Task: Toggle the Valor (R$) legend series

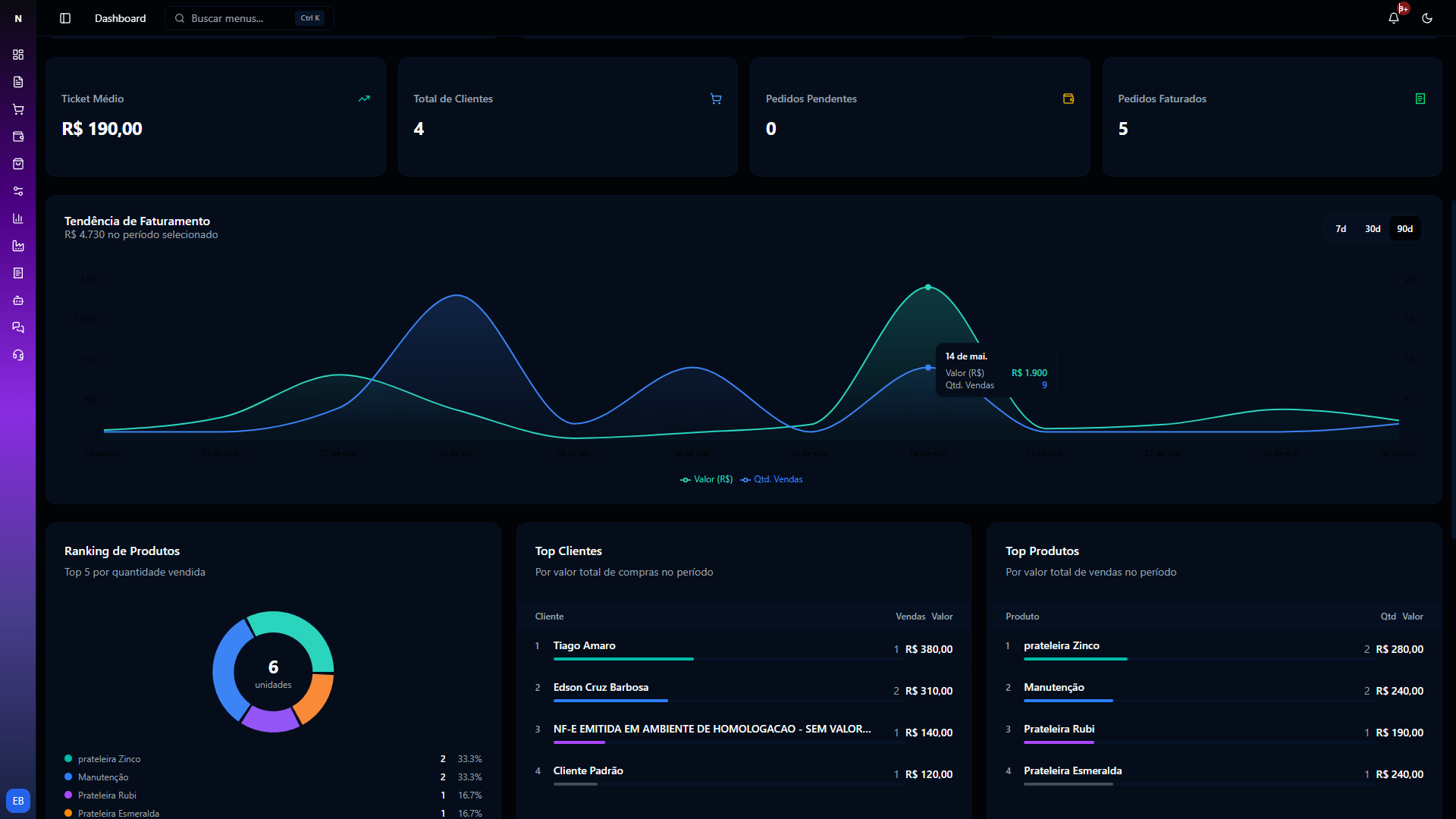Action: pos(707,479)
